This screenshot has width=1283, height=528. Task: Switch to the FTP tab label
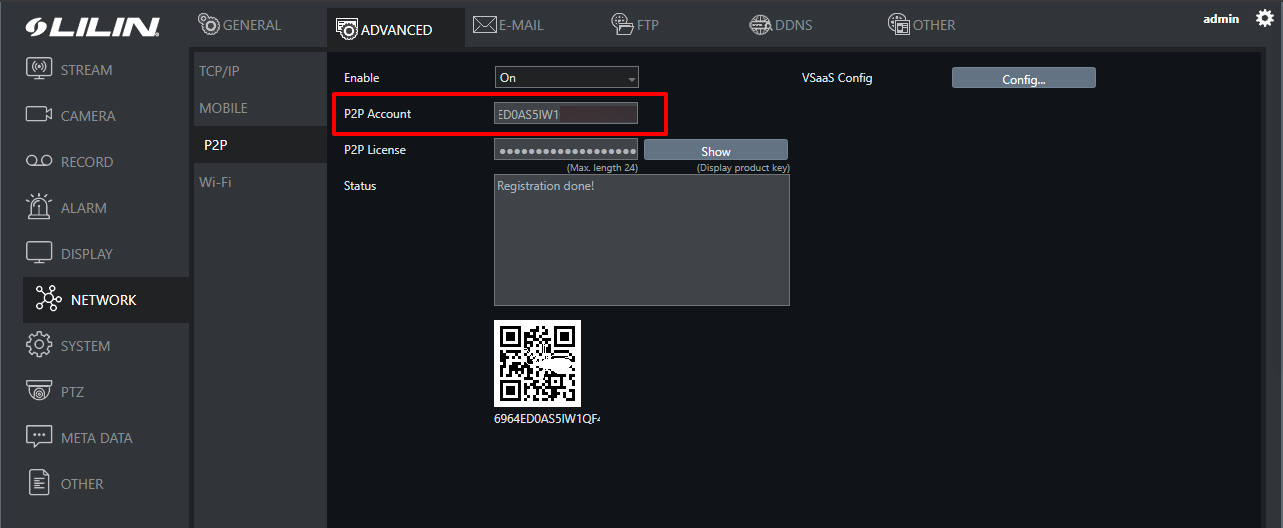point(648,25)
